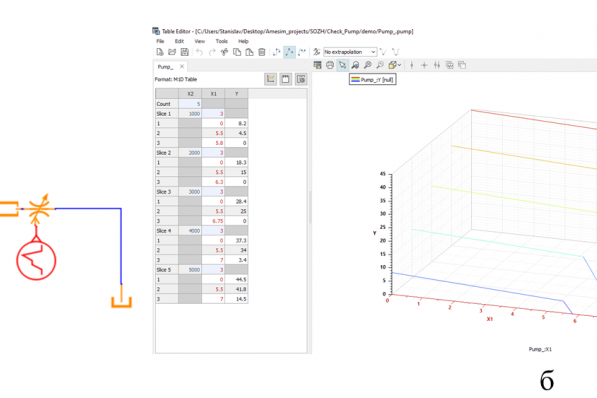Select the Count value cell showing 5
This screenshot has width=597, height=398.
190,104
